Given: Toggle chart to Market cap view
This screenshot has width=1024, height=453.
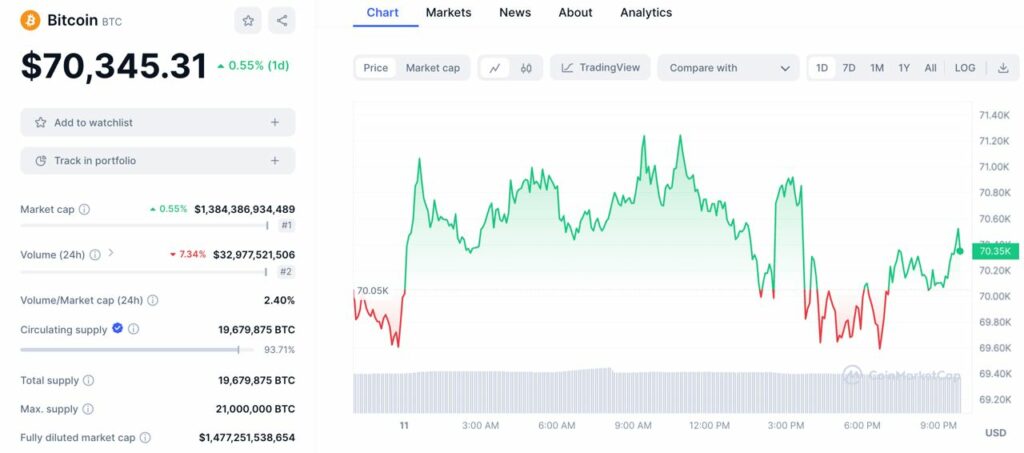Looking at the screenshot, I should 432,68.
